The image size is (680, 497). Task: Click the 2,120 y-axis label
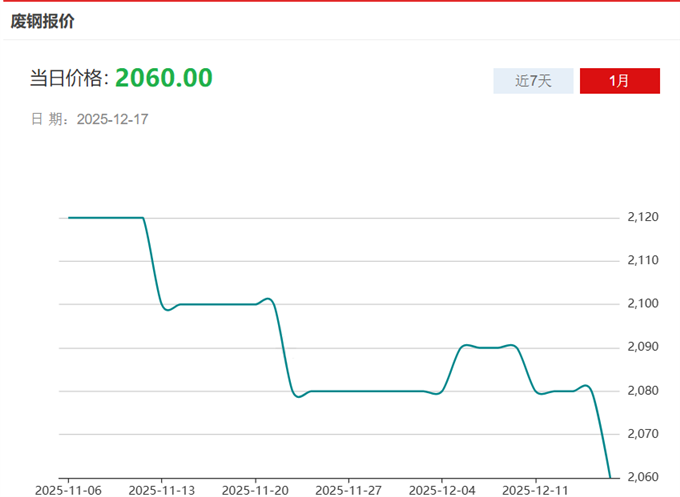(643, 217)
